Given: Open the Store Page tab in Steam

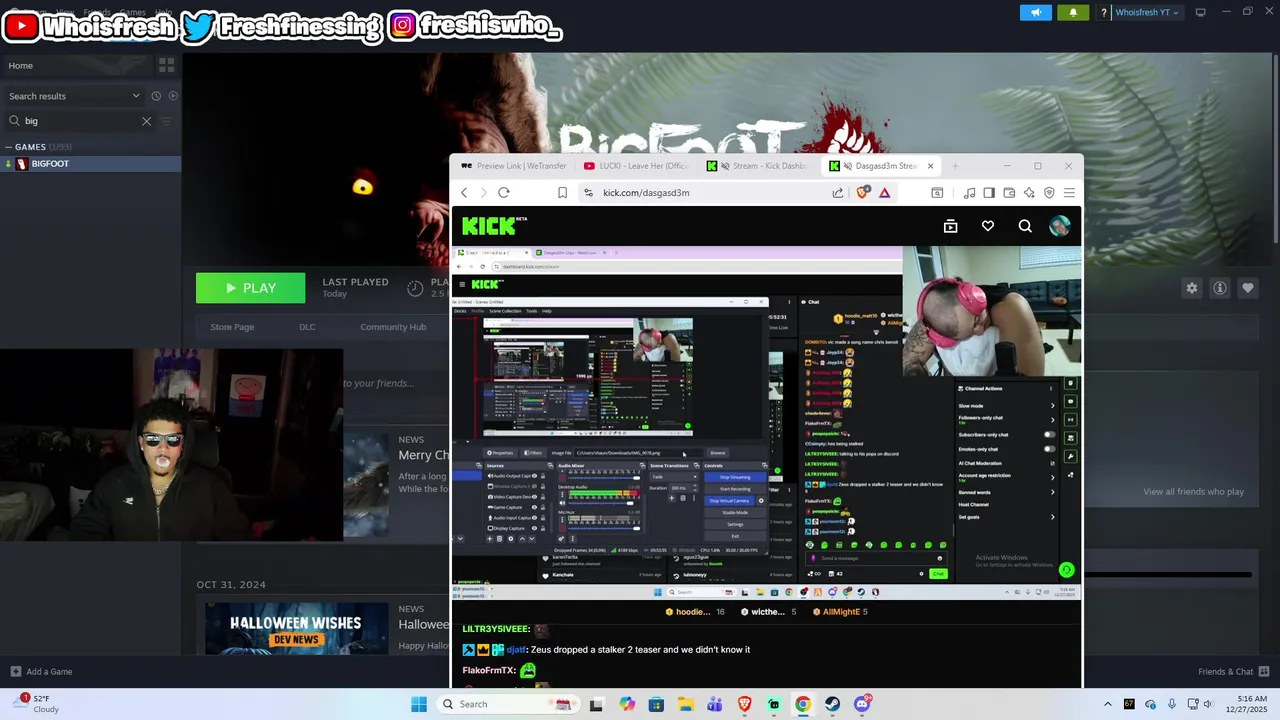Looking at the screenshot, I should point(232,327).
